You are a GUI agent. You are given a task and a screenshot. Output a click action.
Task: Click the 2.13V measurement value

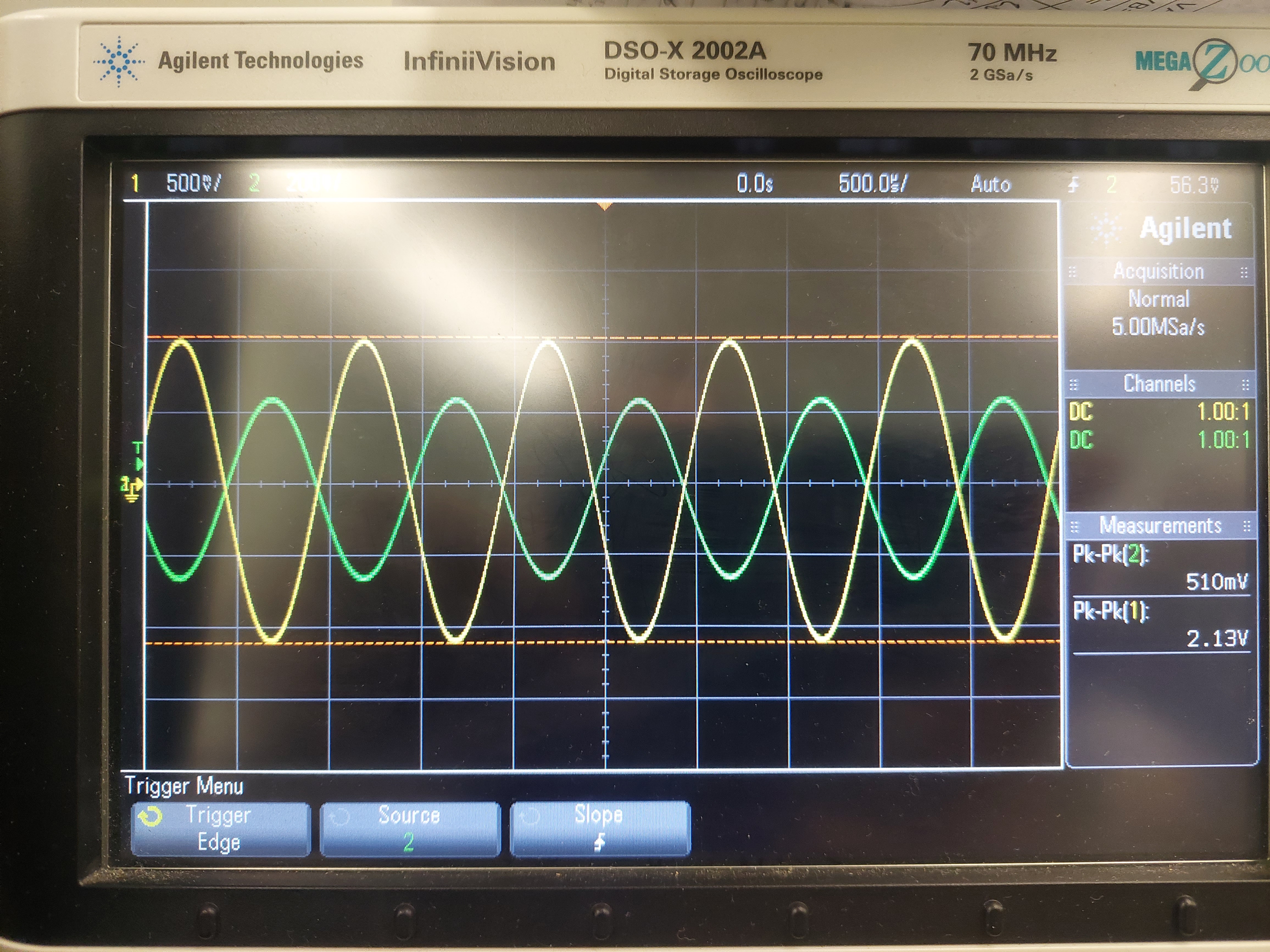tap(1217, 638)
